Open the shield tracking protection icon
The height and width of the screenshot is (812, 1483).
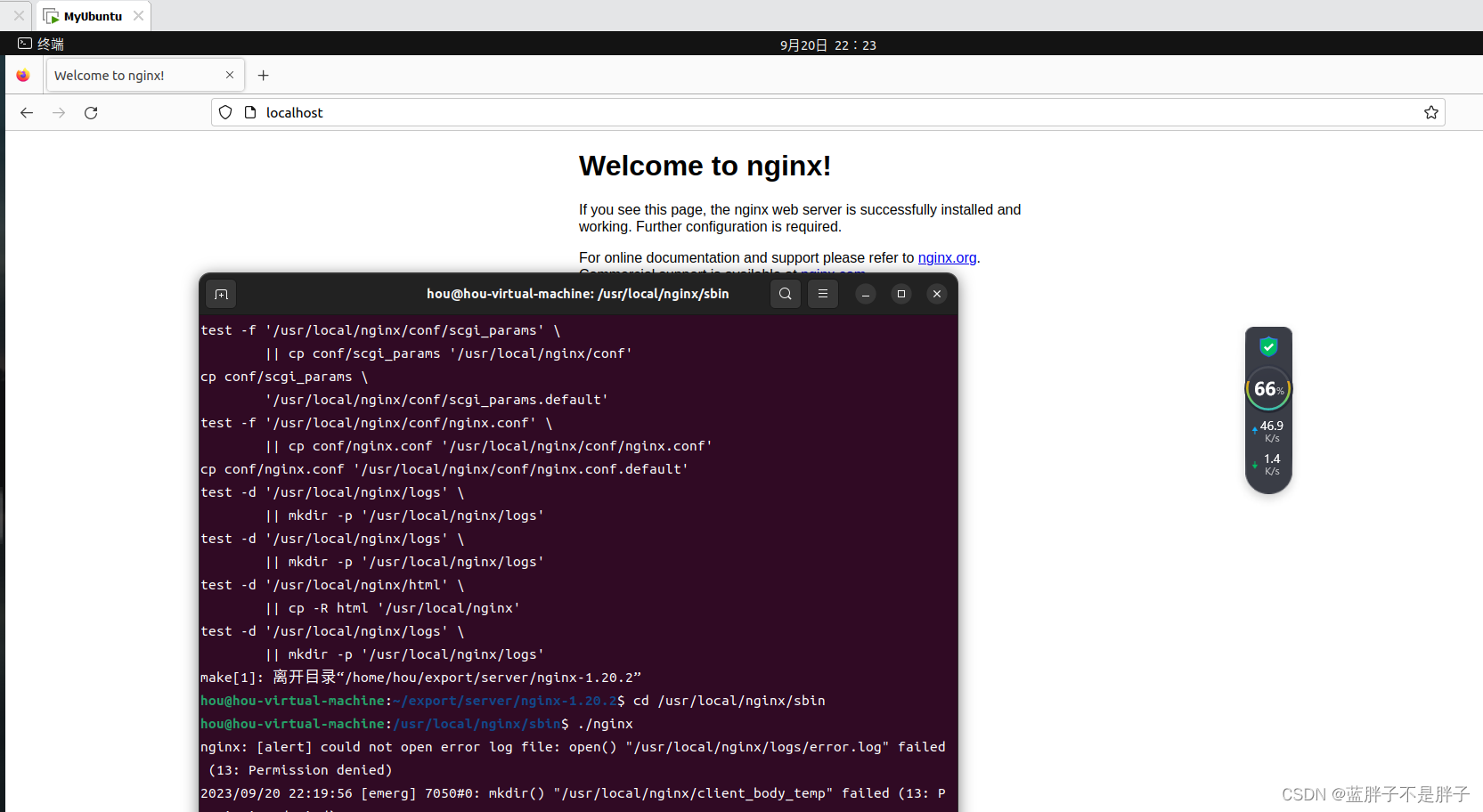(x=225, y=112)
